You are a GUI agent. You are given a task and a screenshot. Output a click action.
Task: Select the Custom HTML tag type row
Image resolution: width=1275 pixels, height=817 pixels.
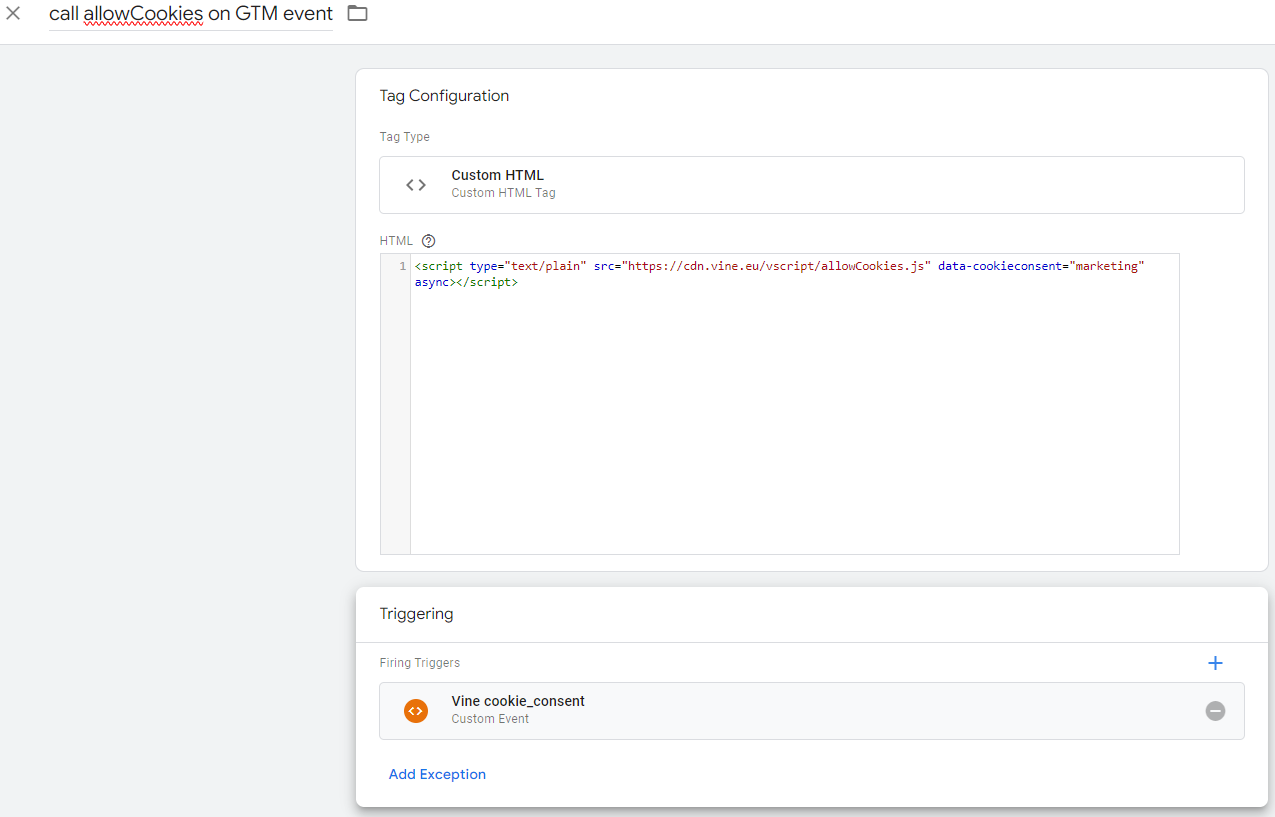pos(812,185)
